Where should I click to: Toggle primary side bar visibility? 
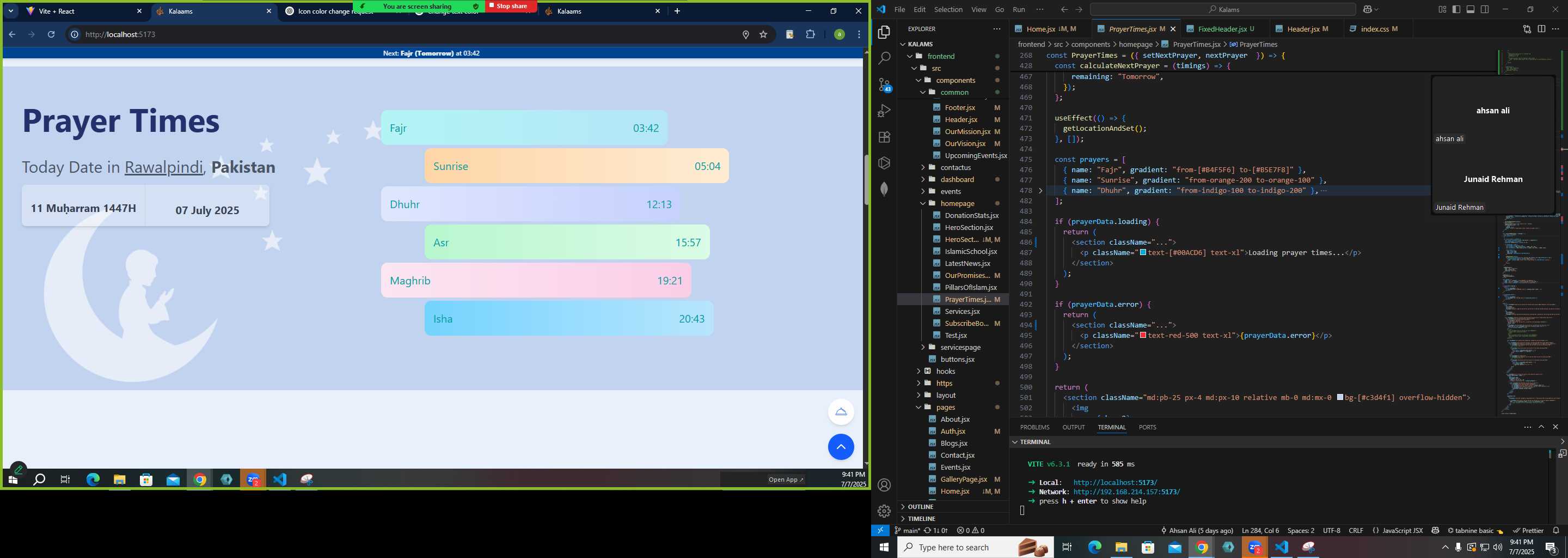pos(1456,9)
